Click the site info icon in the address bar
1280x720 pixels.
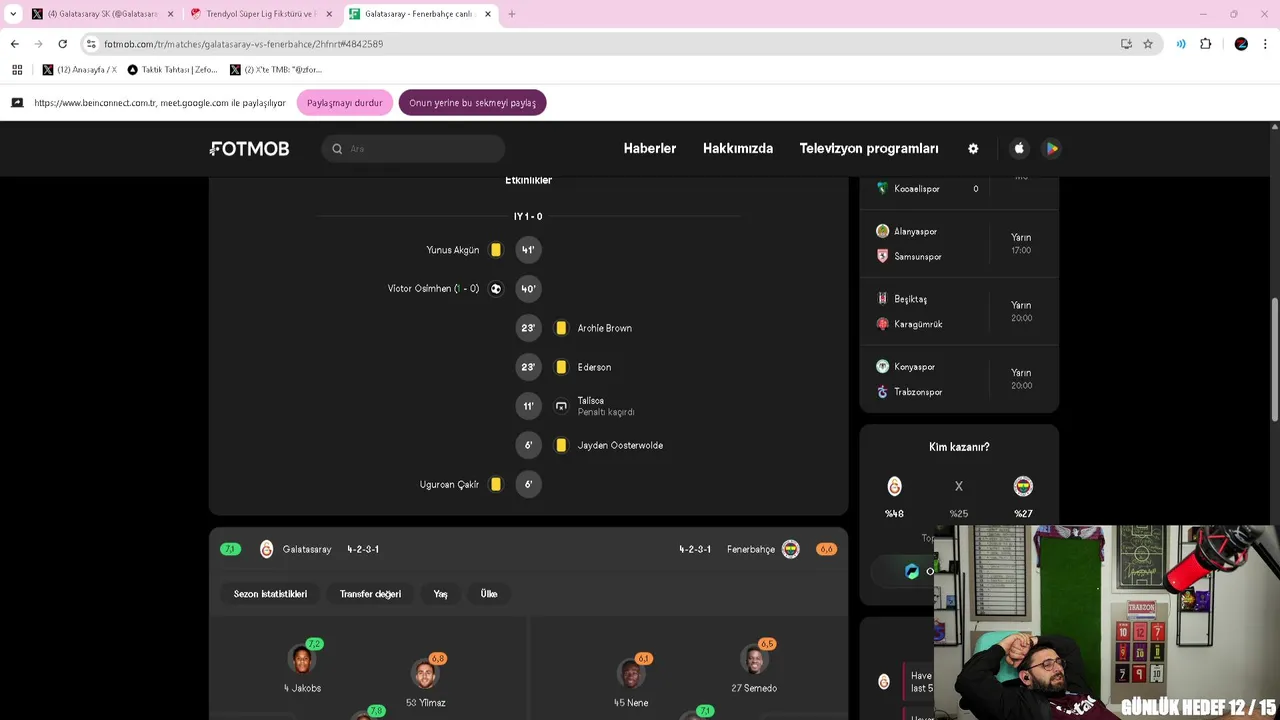pos(91,44)
